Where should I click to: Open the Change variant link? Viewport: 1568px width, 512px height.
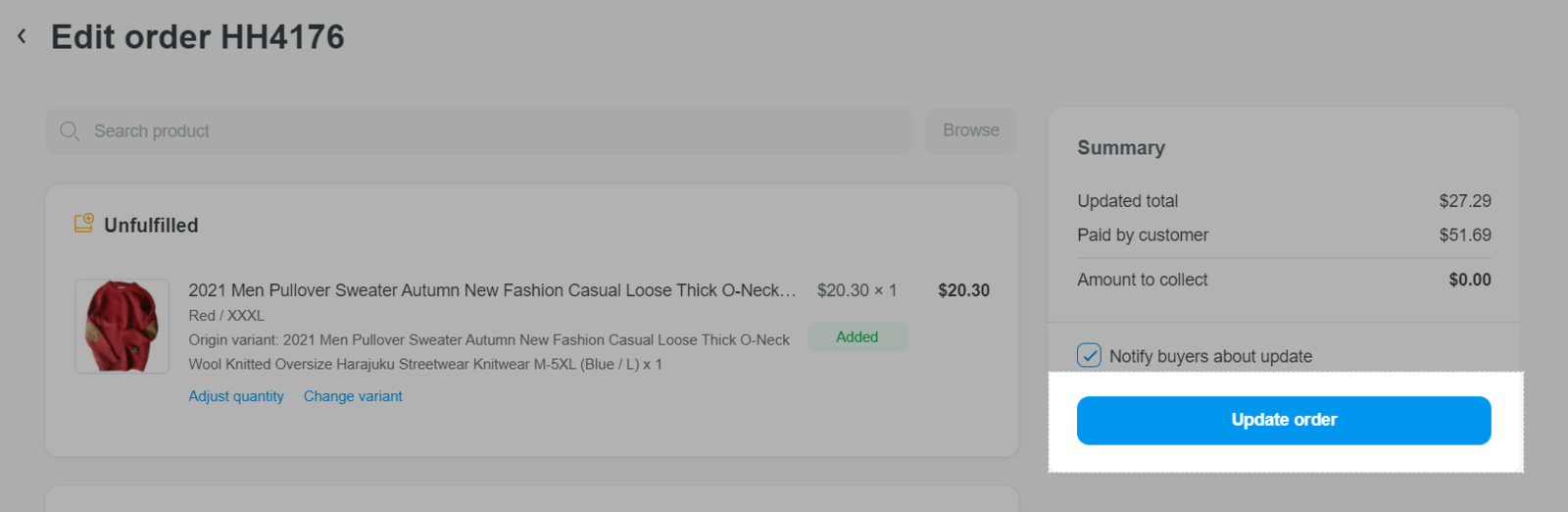[353, 396]
